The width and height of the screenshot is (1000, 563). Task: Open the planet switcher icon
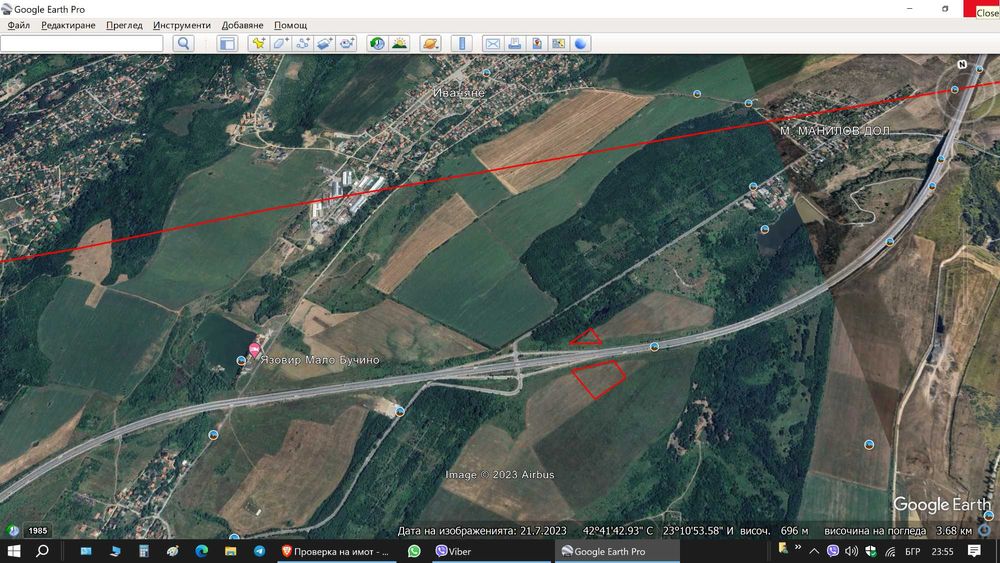point(430,43)
